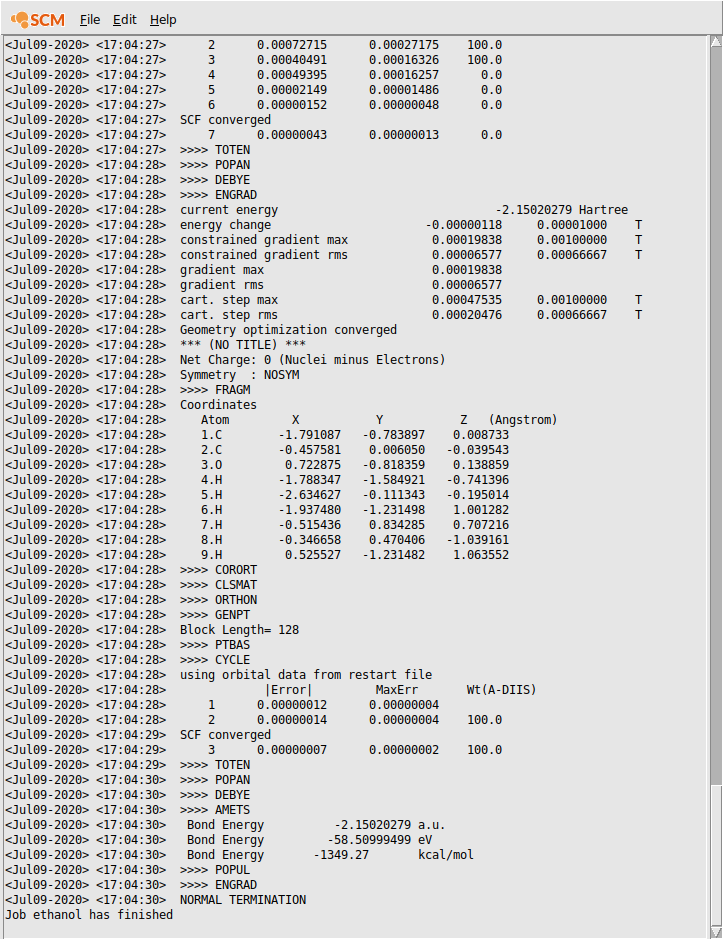Open the Help menu
Image resolution: width=723 pixels, height=939 pixels.
[163, 20]
